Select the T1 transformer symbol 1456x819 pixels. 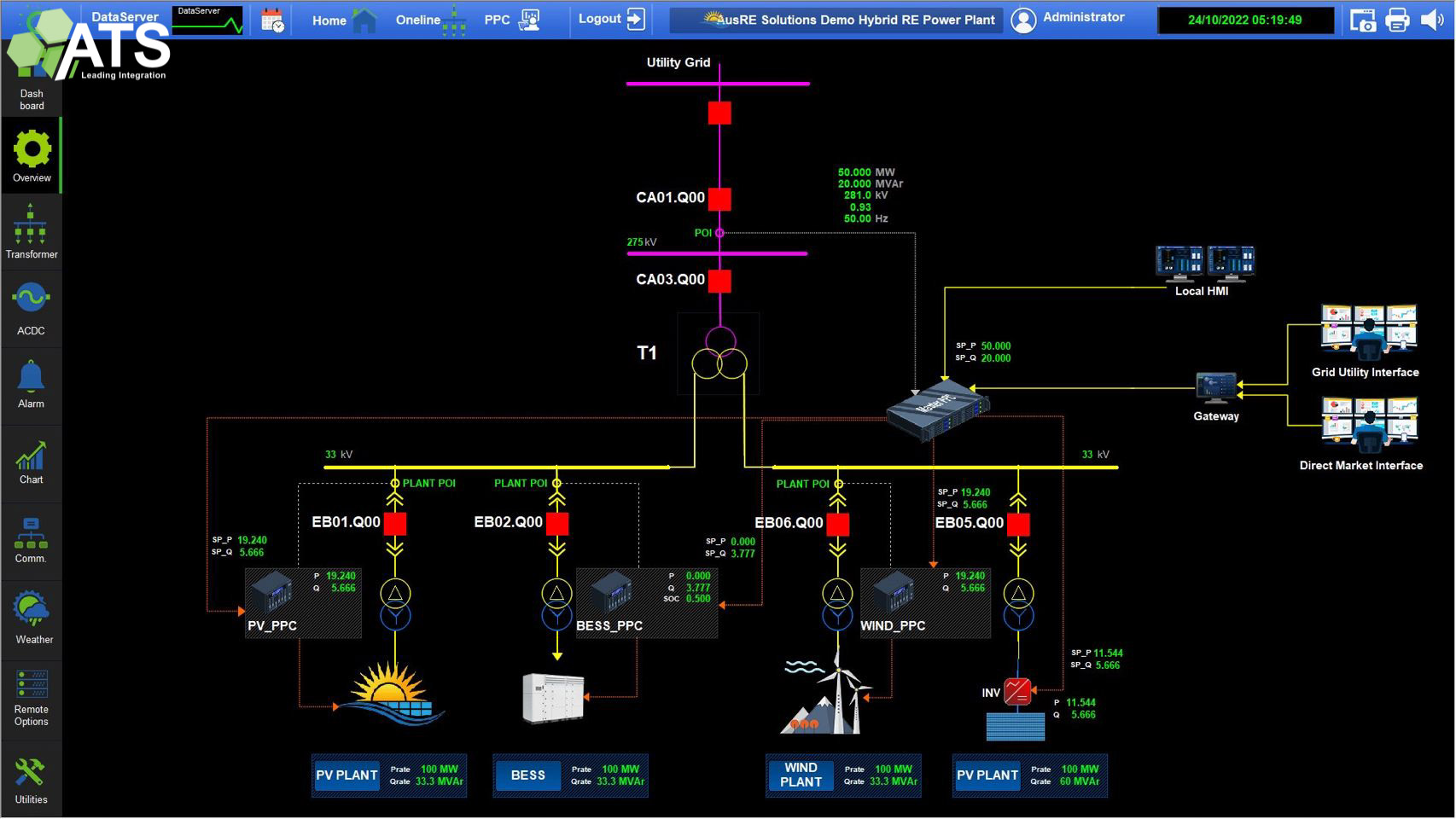[x=719, y=353]
